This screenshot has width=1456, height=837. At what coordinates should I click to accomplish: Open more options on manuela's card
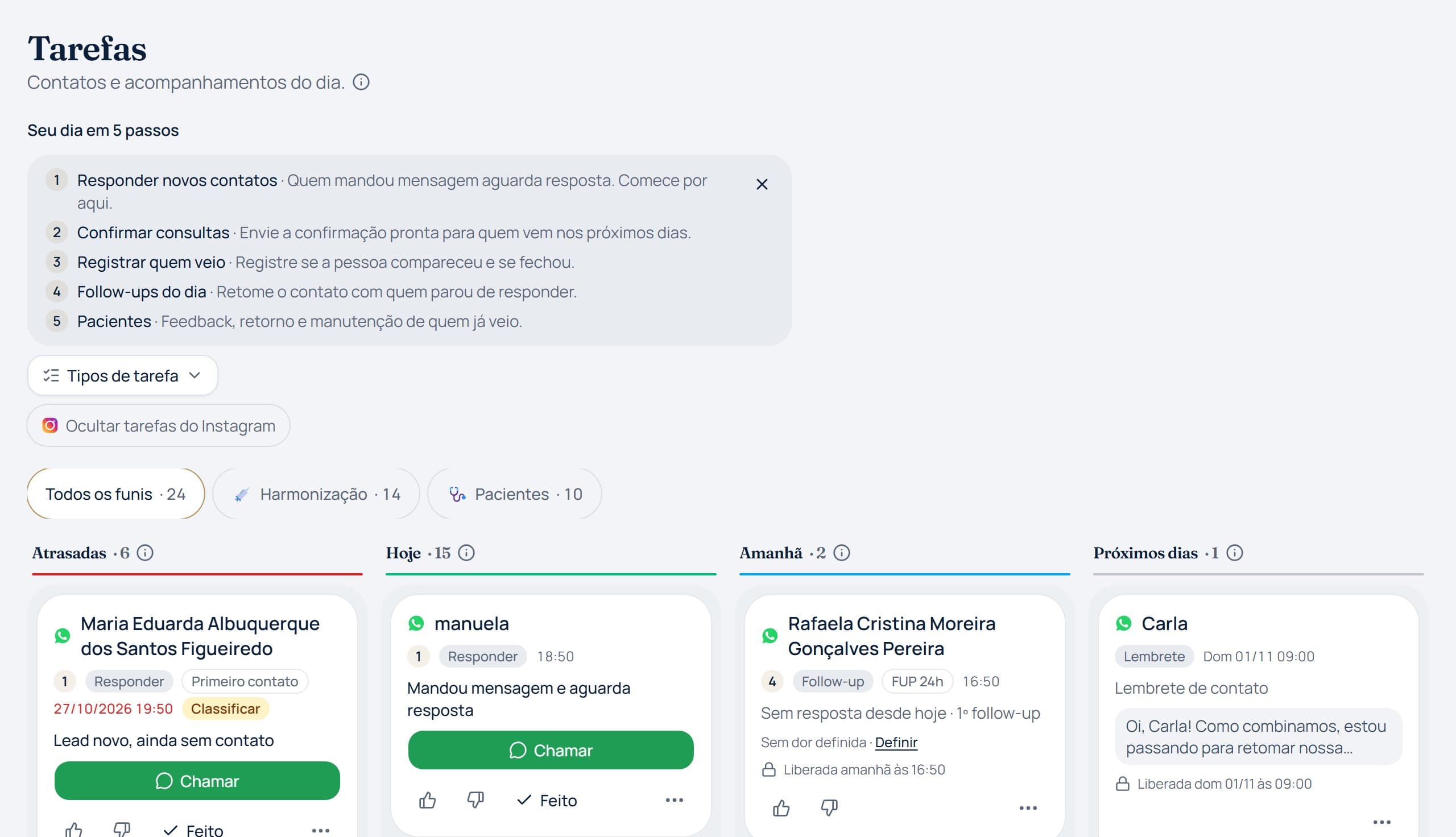click(x=675, y=800)
